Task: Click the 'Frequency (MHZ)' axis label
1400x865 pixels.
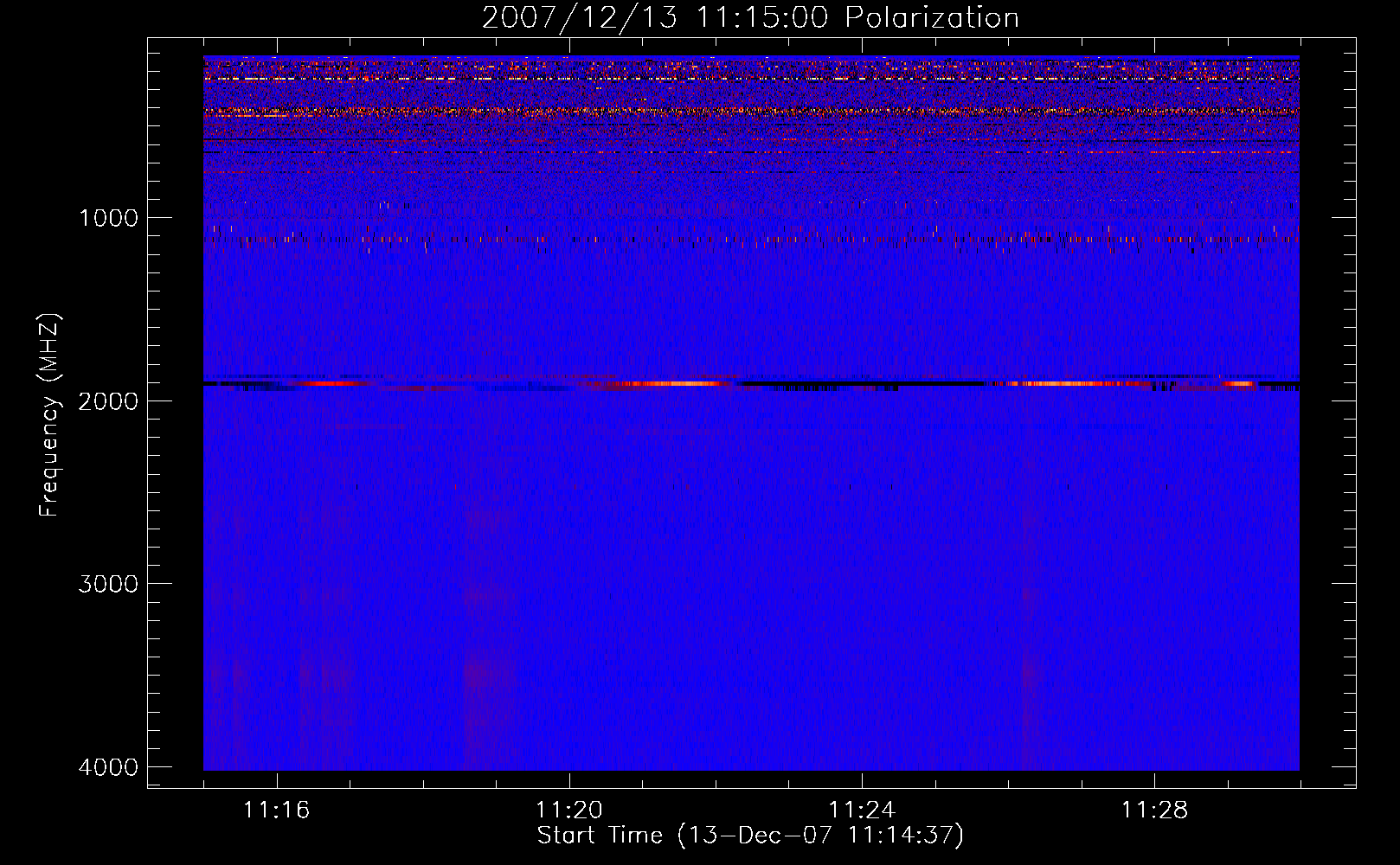Action: click(50, 415)
